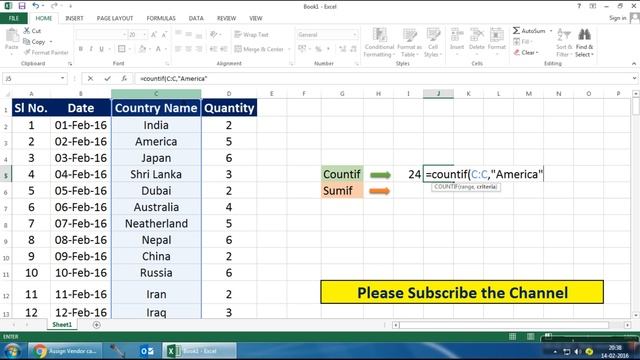This screenshot has height=360, width=640.
Task: Click the Save icon in quick access toolbar
Action: point(22,6)
